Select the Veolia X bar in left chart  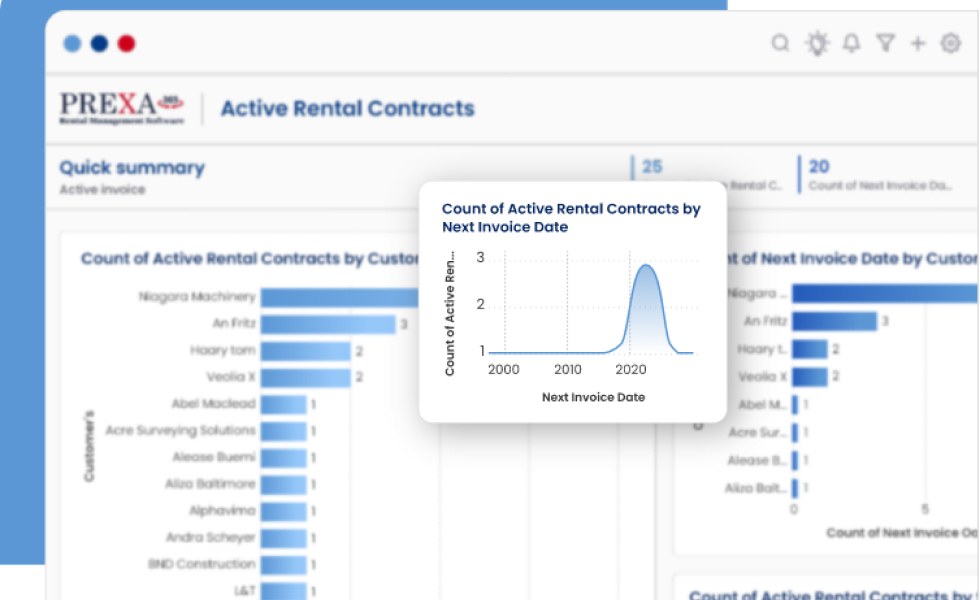pos(306,378)
